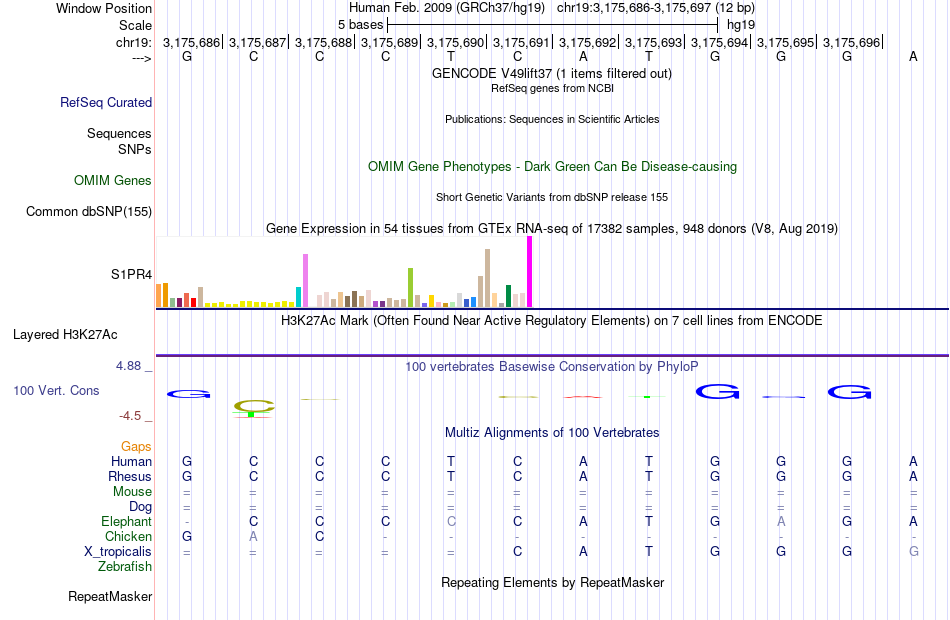Click the H3K27Ac Mark ENCODE track title
The image size is (950, 620).
click(552, 321)
